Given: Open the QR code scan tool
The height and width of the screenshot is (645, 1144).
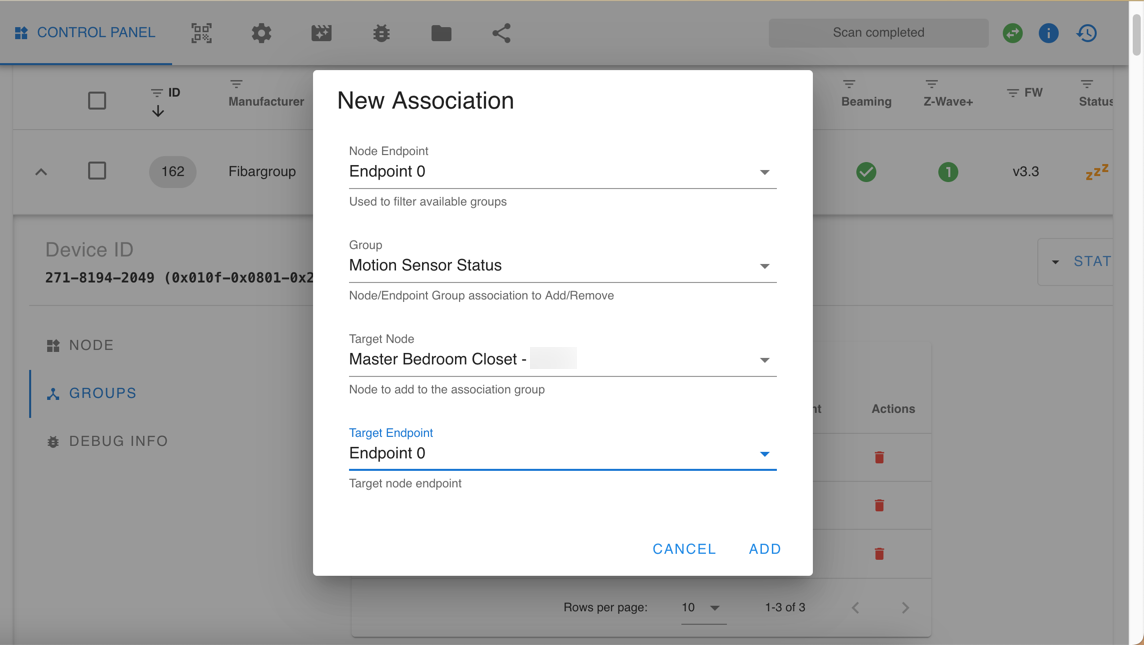Looking at the screenshot, I should tap(201, 32).
